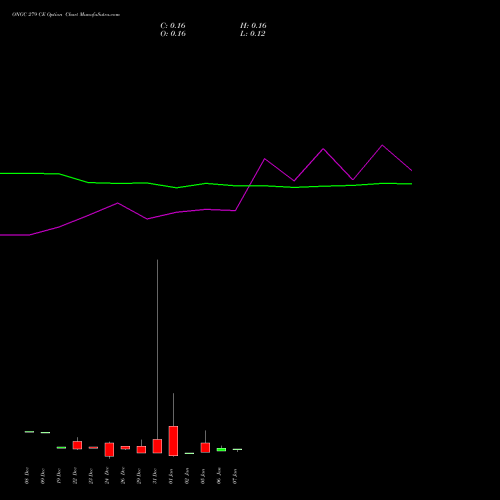Click the tall red candle above 01 Jan
Image resolution: width=500 pixels, height=500 pixels.
[x=173, y=441]
